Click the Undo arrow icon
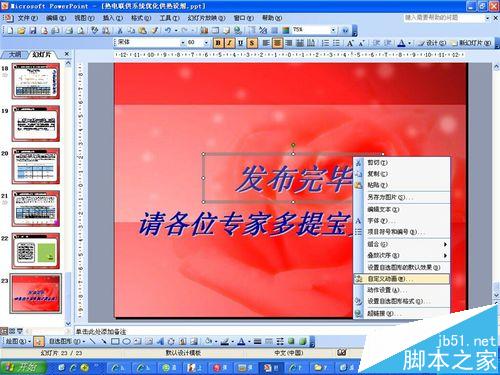Screen dimensions: 500x375 pyautogui.click(x=168, y=31)
